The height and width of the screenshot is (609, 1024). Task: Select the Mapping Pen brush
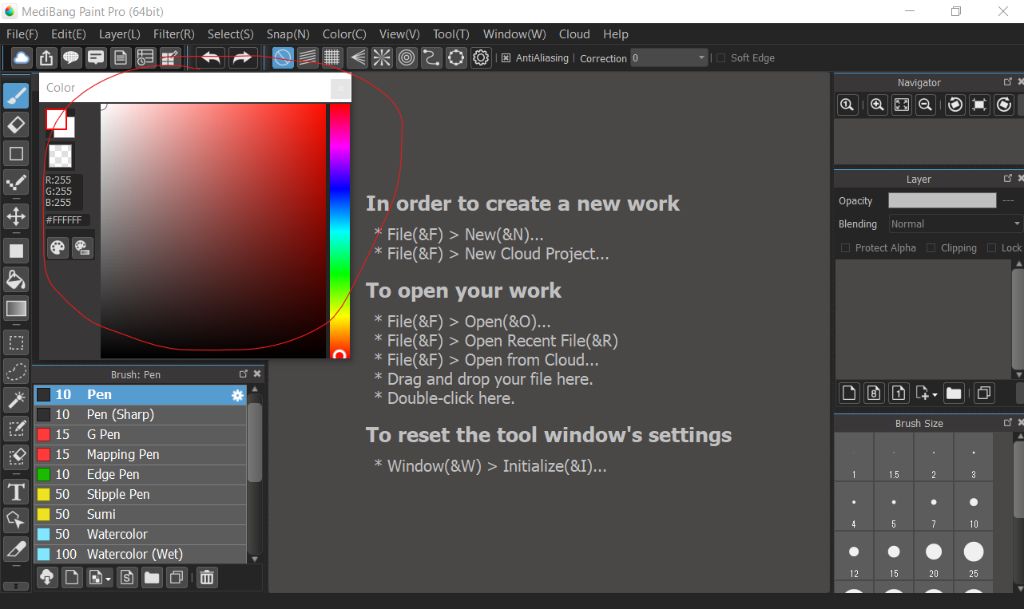point(140,455)
